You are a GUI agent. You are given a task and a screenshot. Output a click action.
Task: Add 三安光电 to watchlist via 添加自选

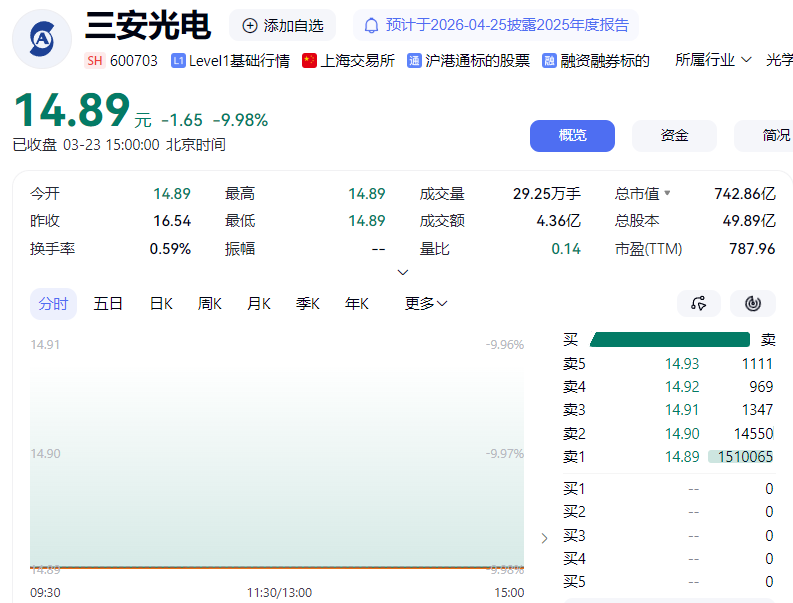[282, 25]
